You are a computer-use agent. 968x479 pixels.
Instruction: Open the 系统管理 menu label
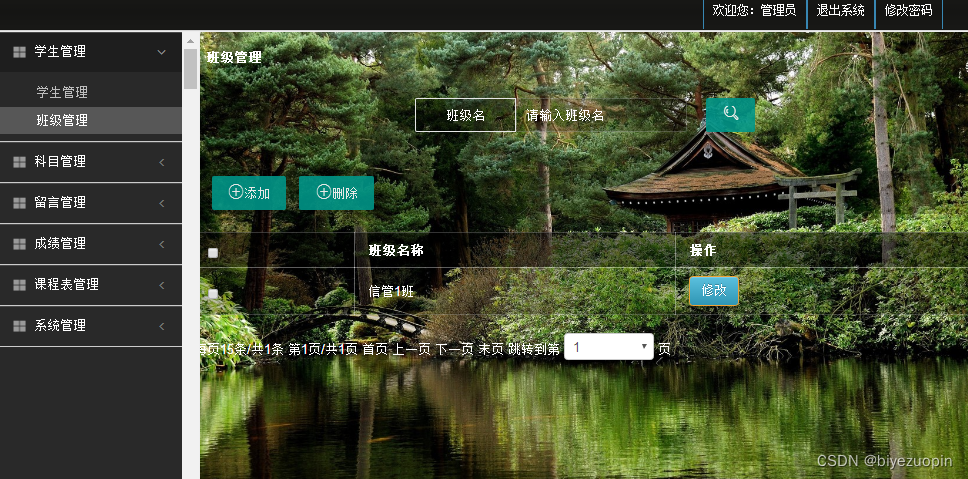click(x=60, y=325)
